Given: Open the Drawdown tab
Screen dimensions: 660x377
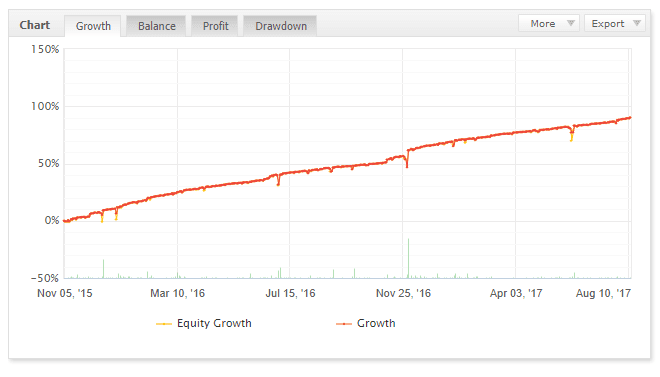Looking at the screenshot, I should pos(281,26).
